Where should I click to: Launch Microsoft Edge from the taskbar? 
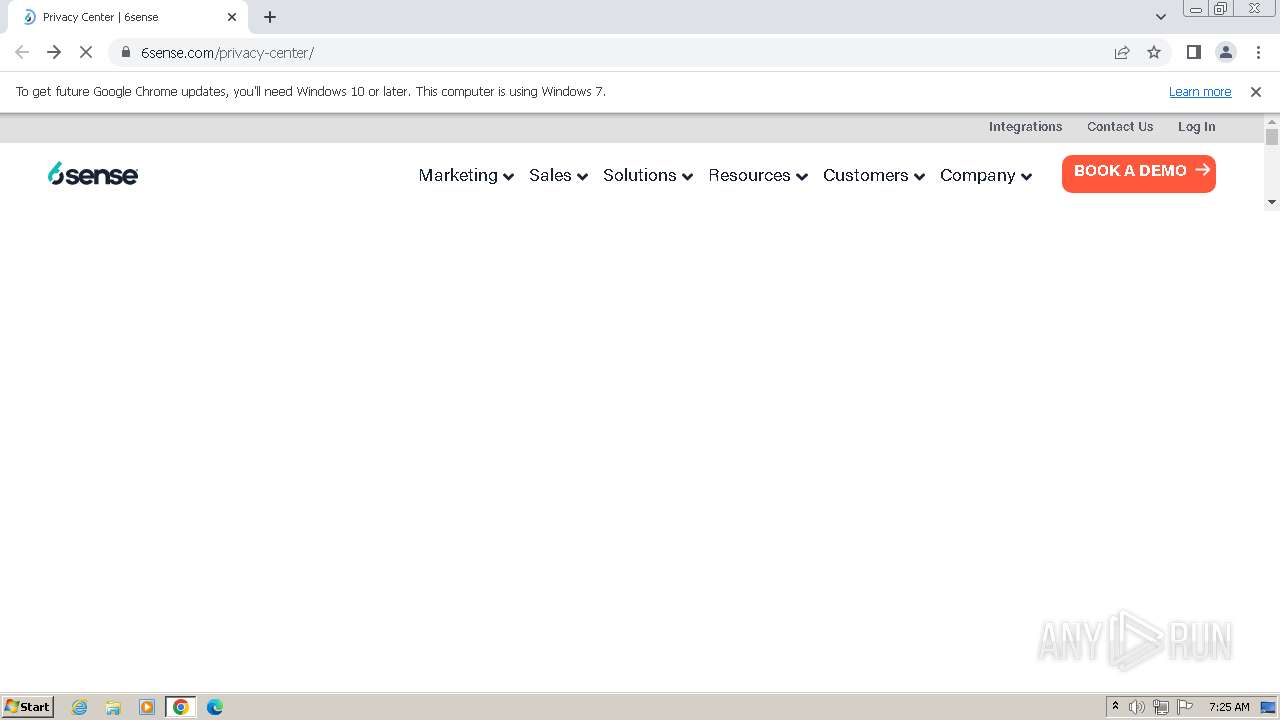pyautogui.click(x=215, y=707)
